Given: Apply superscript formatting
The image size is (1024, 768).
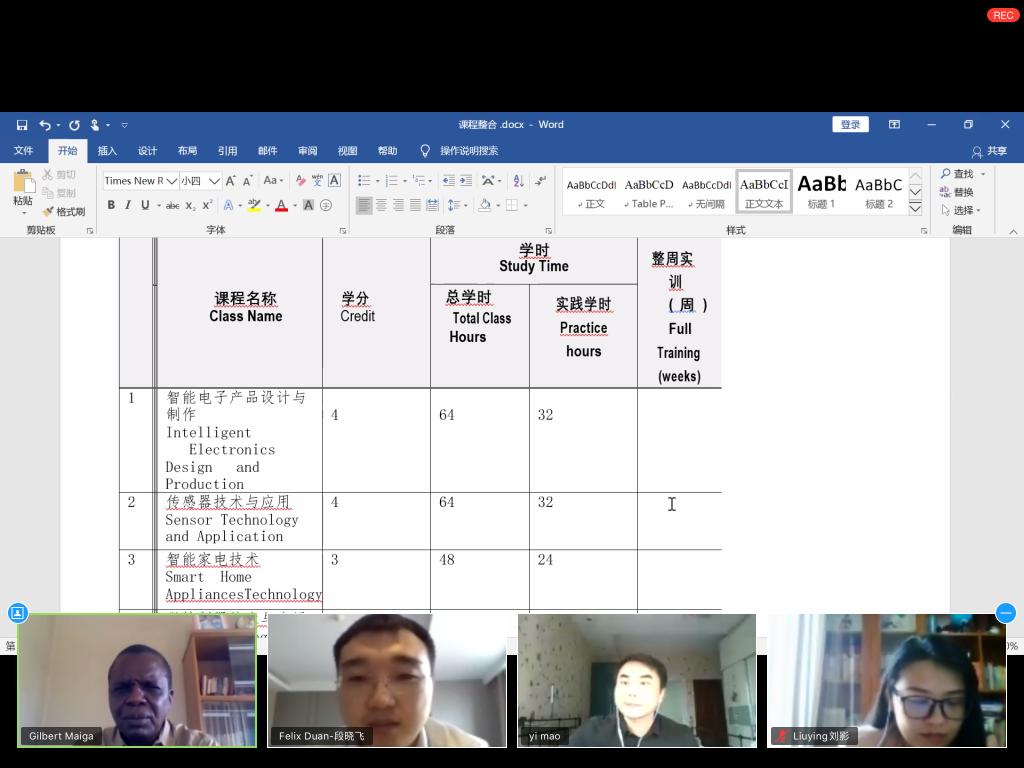Looking at the screenshot, I should click(x=207, y=206).
